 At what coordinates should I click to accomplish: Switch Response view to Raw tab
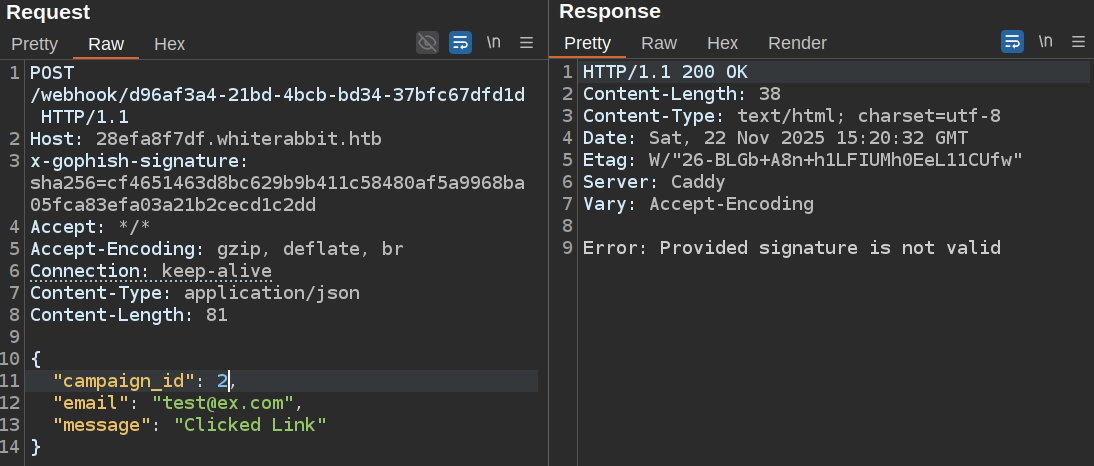(x=659, y=43)
